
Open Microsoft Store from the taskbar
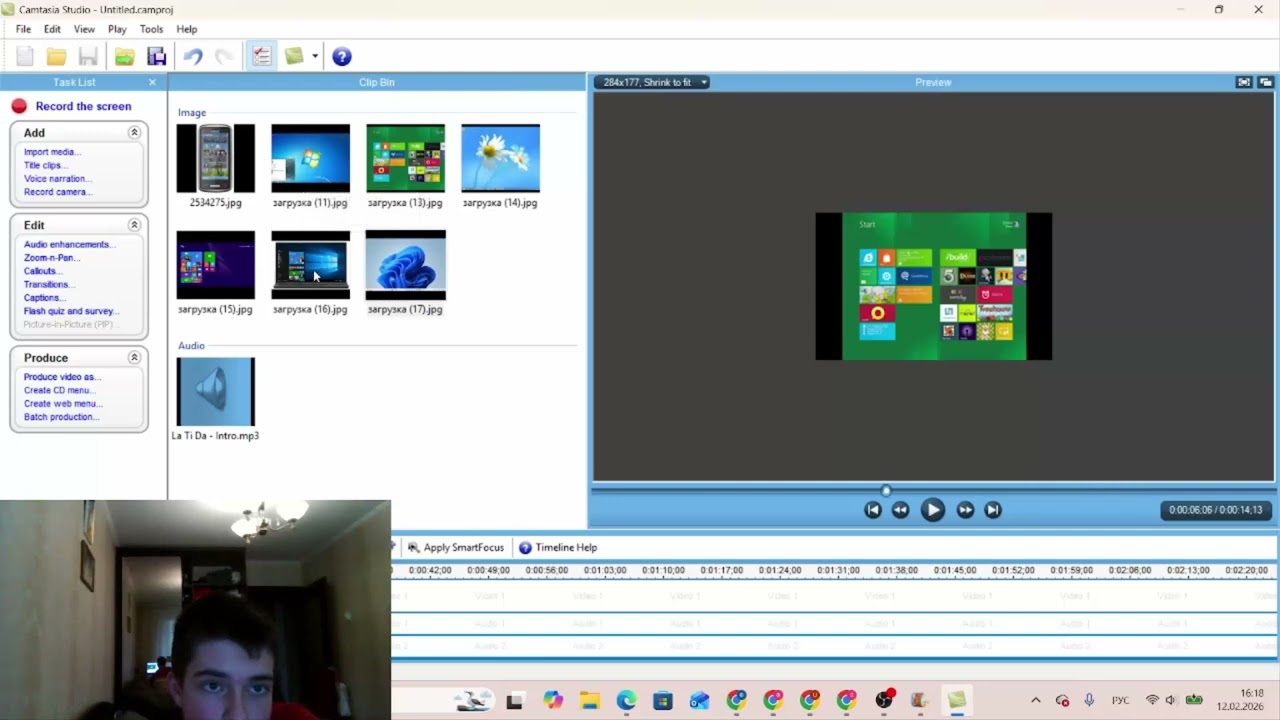pos(663,701)
